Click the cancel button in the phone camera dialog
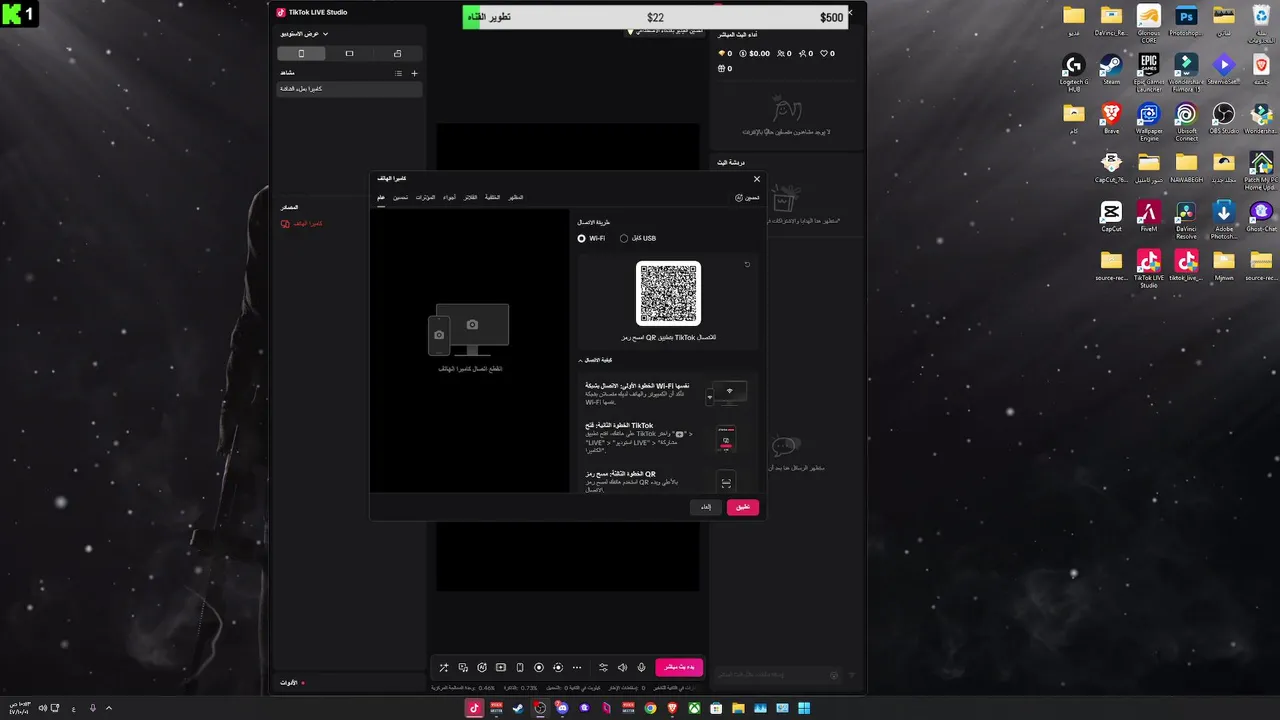 tap(706, 507)
